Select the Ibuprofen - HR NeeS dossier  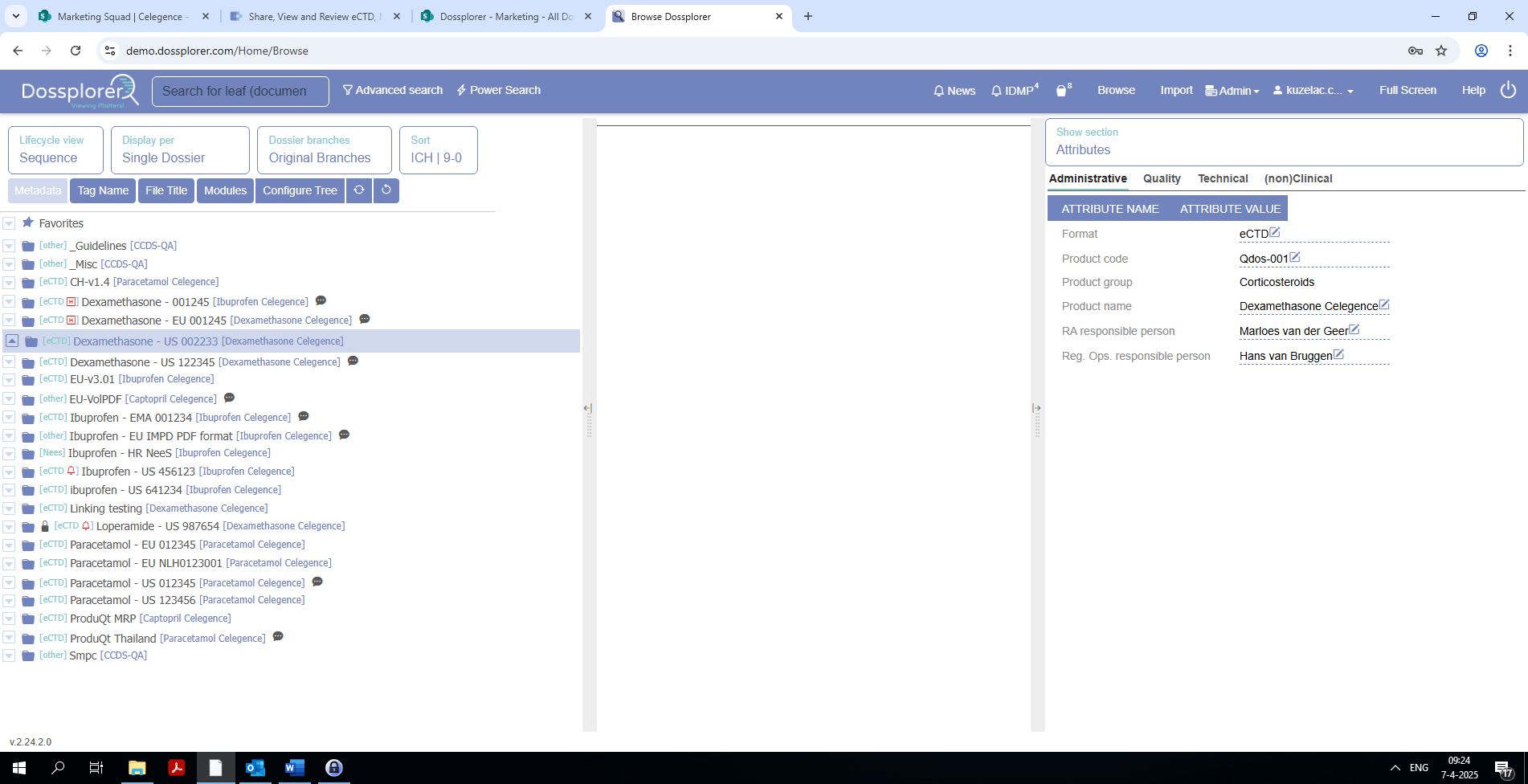[120, 453]
